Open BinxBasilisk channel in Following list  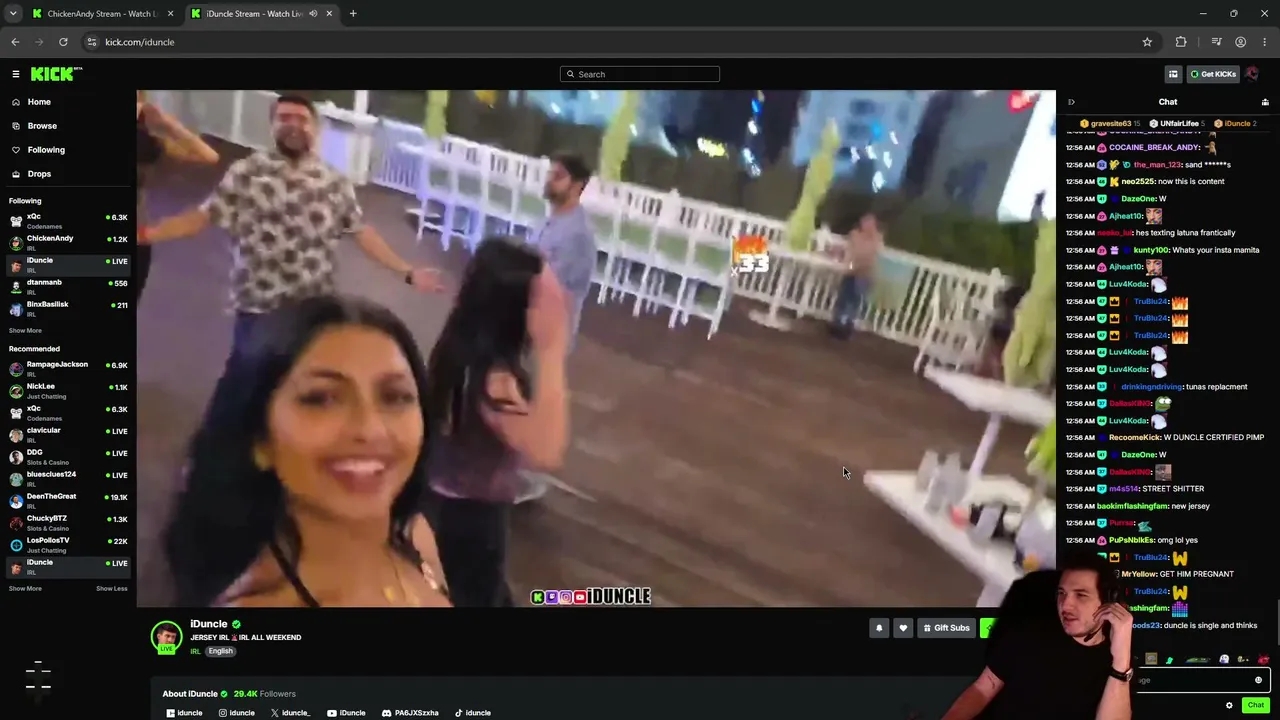(66, 308)
